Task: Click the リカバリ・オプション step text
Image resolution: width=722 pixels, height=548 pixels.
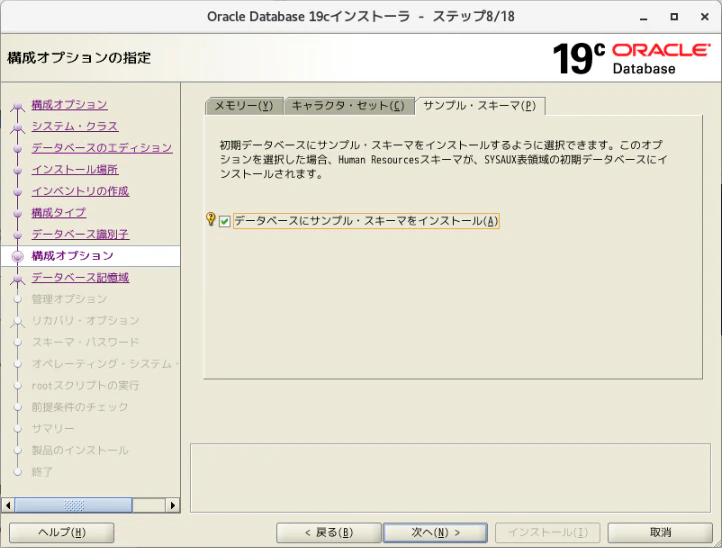Action: tap(86, 321)
